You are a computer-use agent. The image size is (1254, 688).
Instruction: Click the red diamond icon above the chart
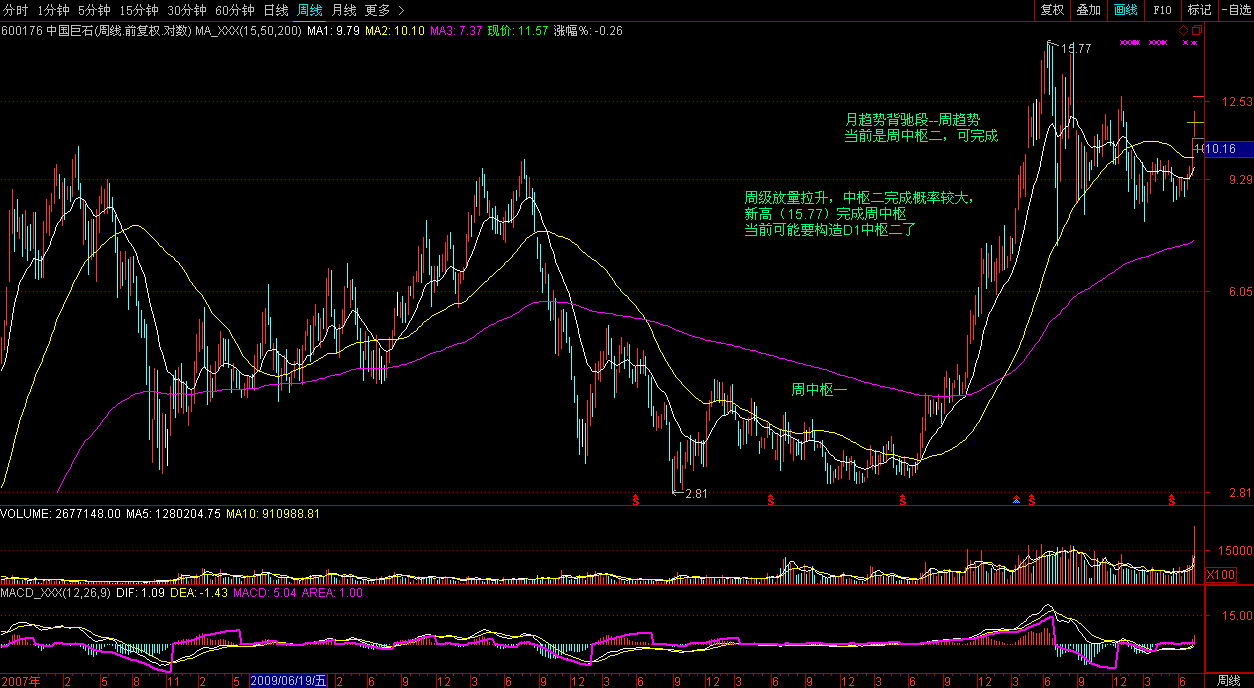coord(1184,31)
